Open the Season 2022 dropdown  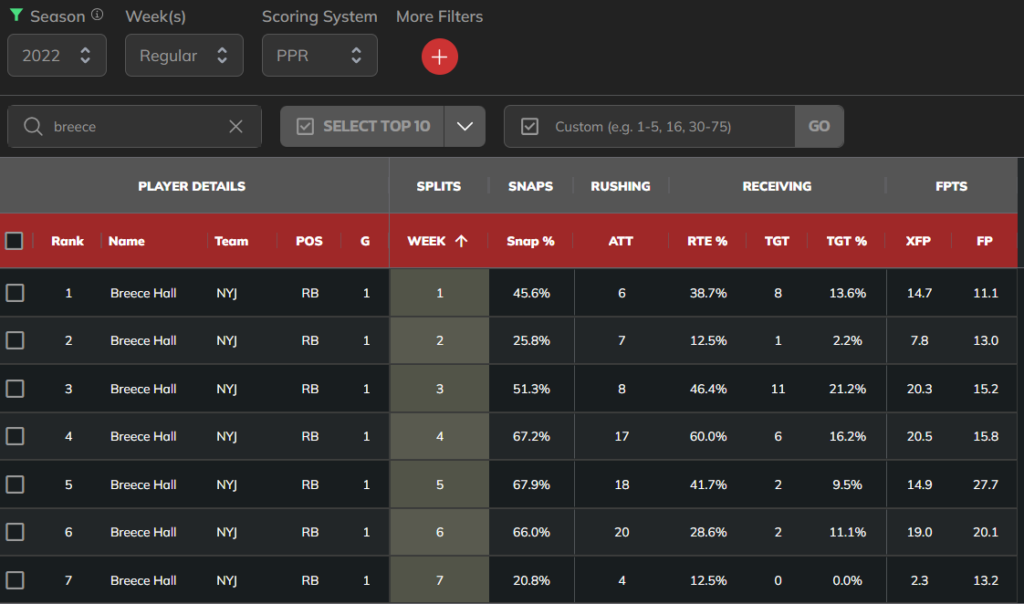tap(57, 56)
